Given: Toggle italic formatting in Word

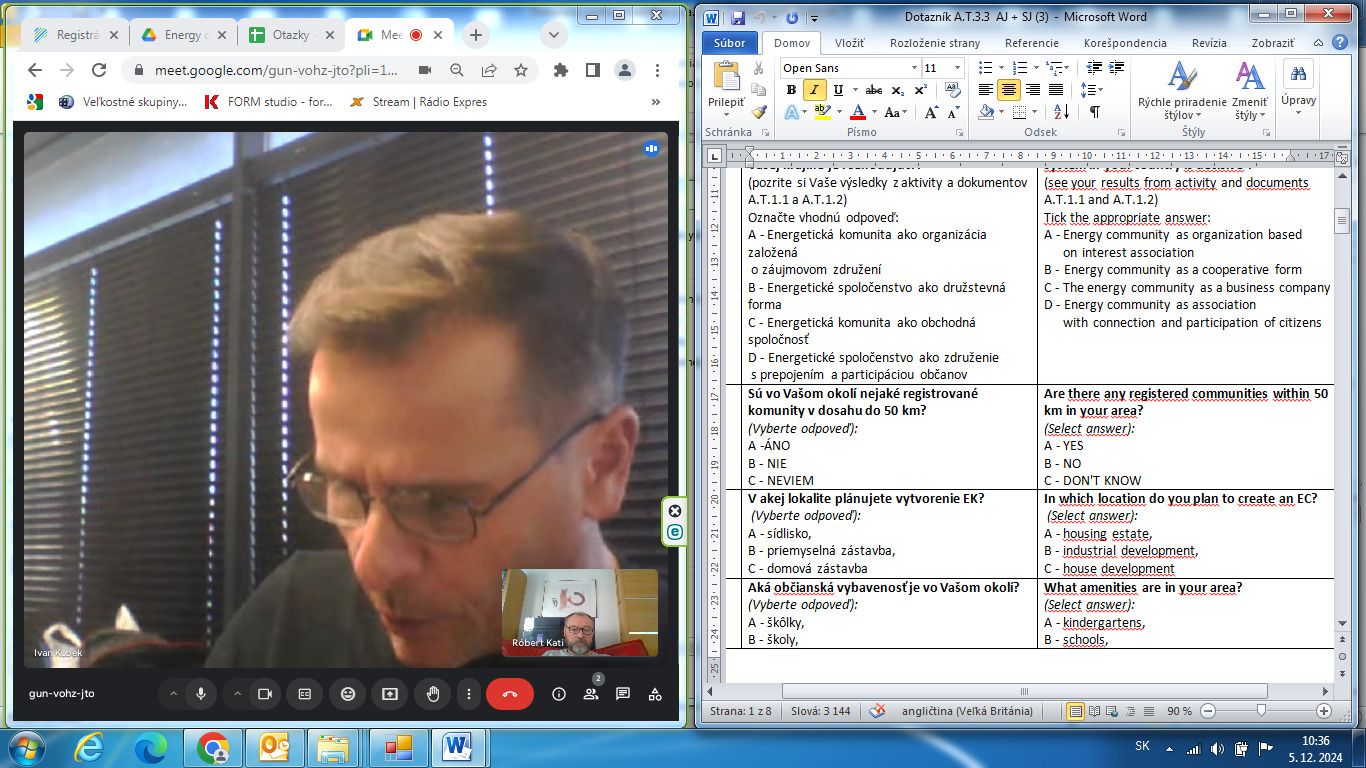Looking at the screenshot, I should tap(814, 90).
